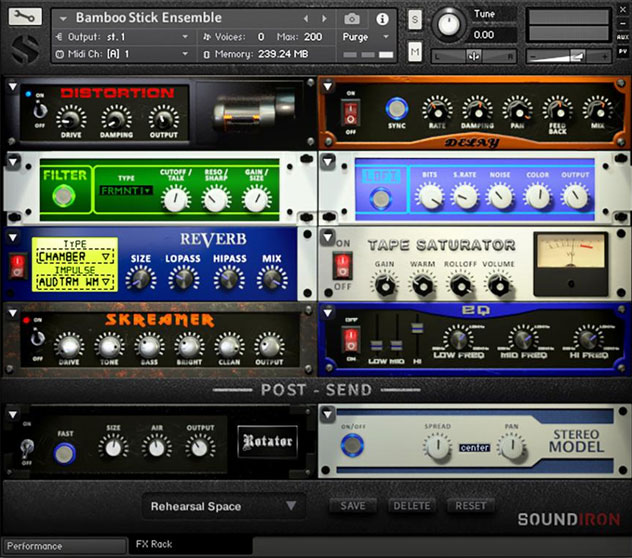Mute the instrument with M button
632x558 pixels.
point(414,51)
